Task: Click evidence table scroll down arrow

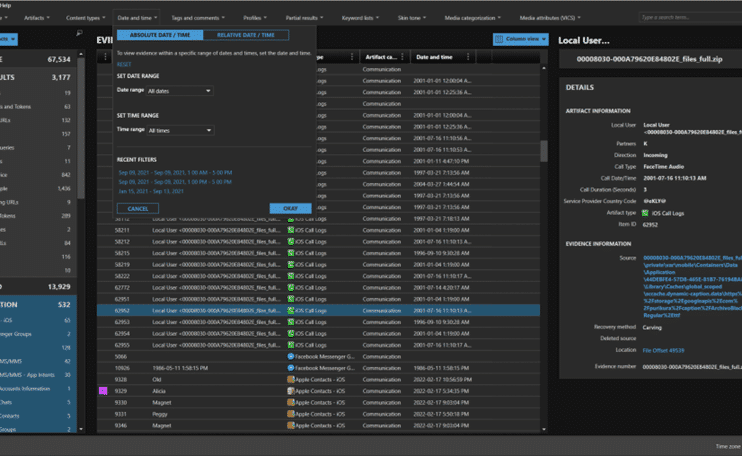Action: click(544, 429)
